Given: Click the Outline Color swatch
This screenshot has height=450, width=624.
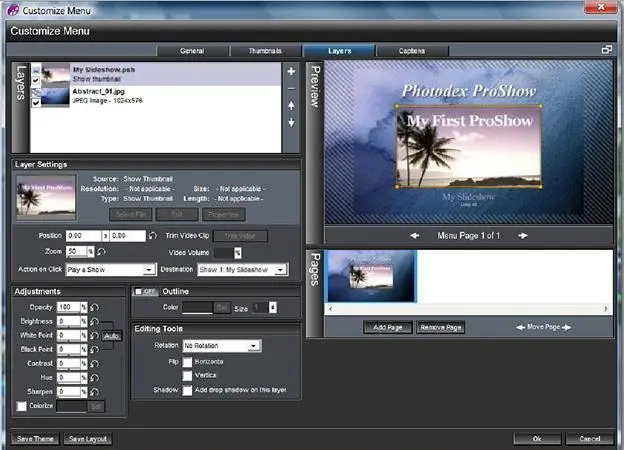Looking at the screenshot, I should pyautogui.click(x=197, y=308).
